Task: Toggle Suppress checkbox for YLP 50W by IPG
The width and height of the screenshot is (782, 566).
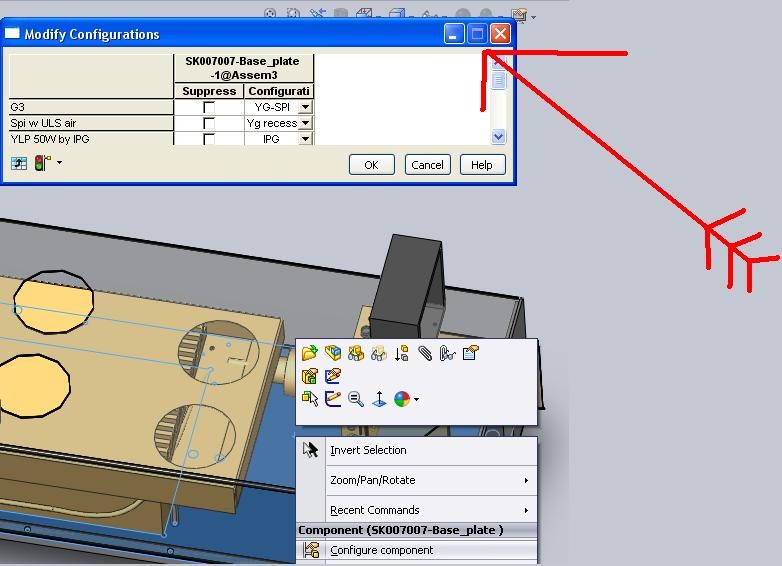Action: coord(209,139)
